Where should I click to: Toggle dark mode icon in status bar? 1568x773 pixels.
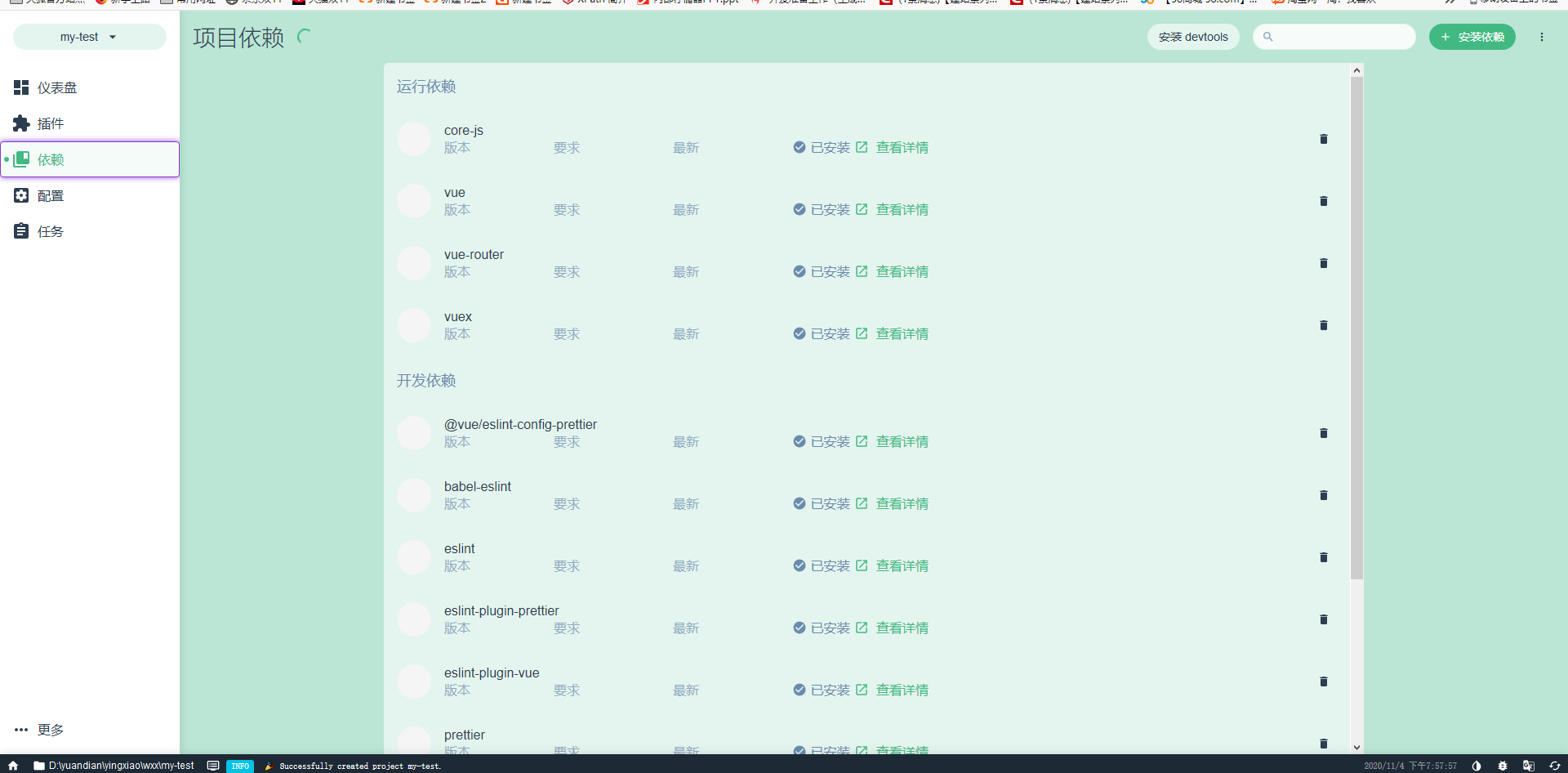click(x=1477, y=766)
